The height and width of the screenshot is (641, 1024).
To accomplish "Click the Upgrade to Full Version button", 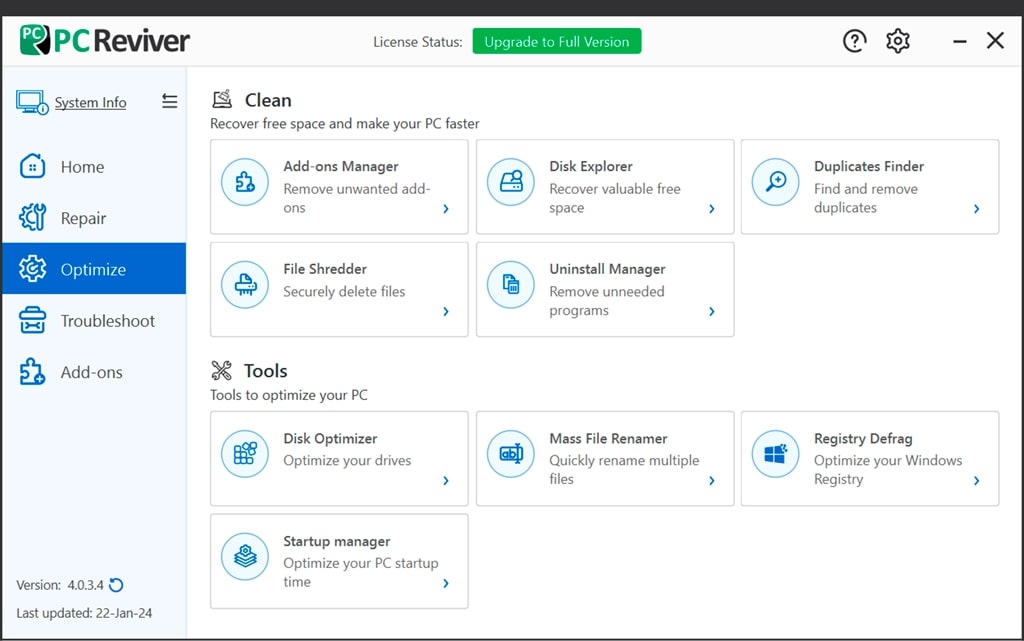I will pyautogui.click(x=557, y=42).
